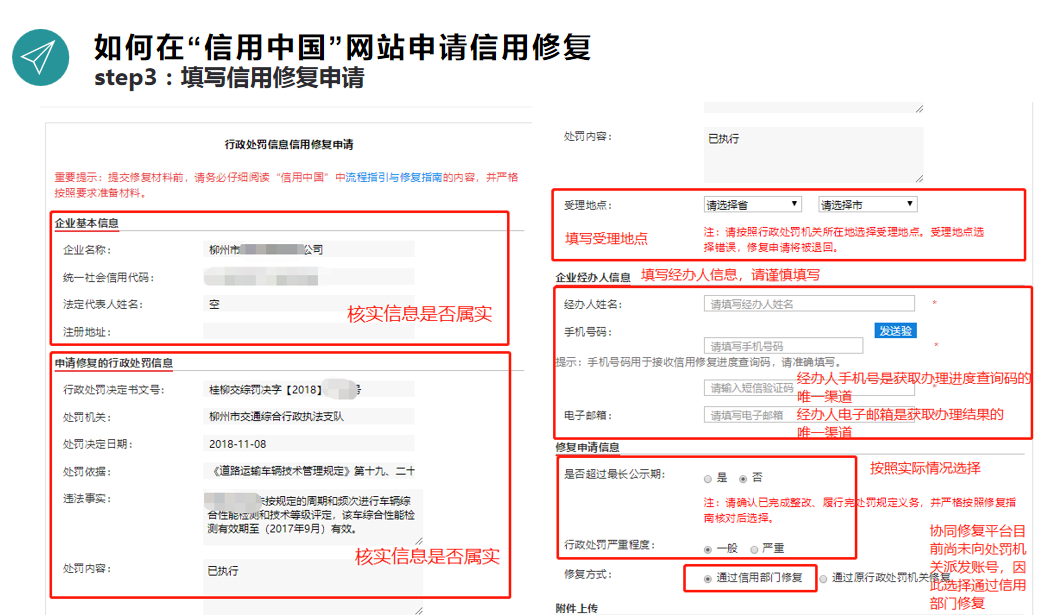Click the 企业基本信息 section heading

pyautogui.click(x=86, y=223)
